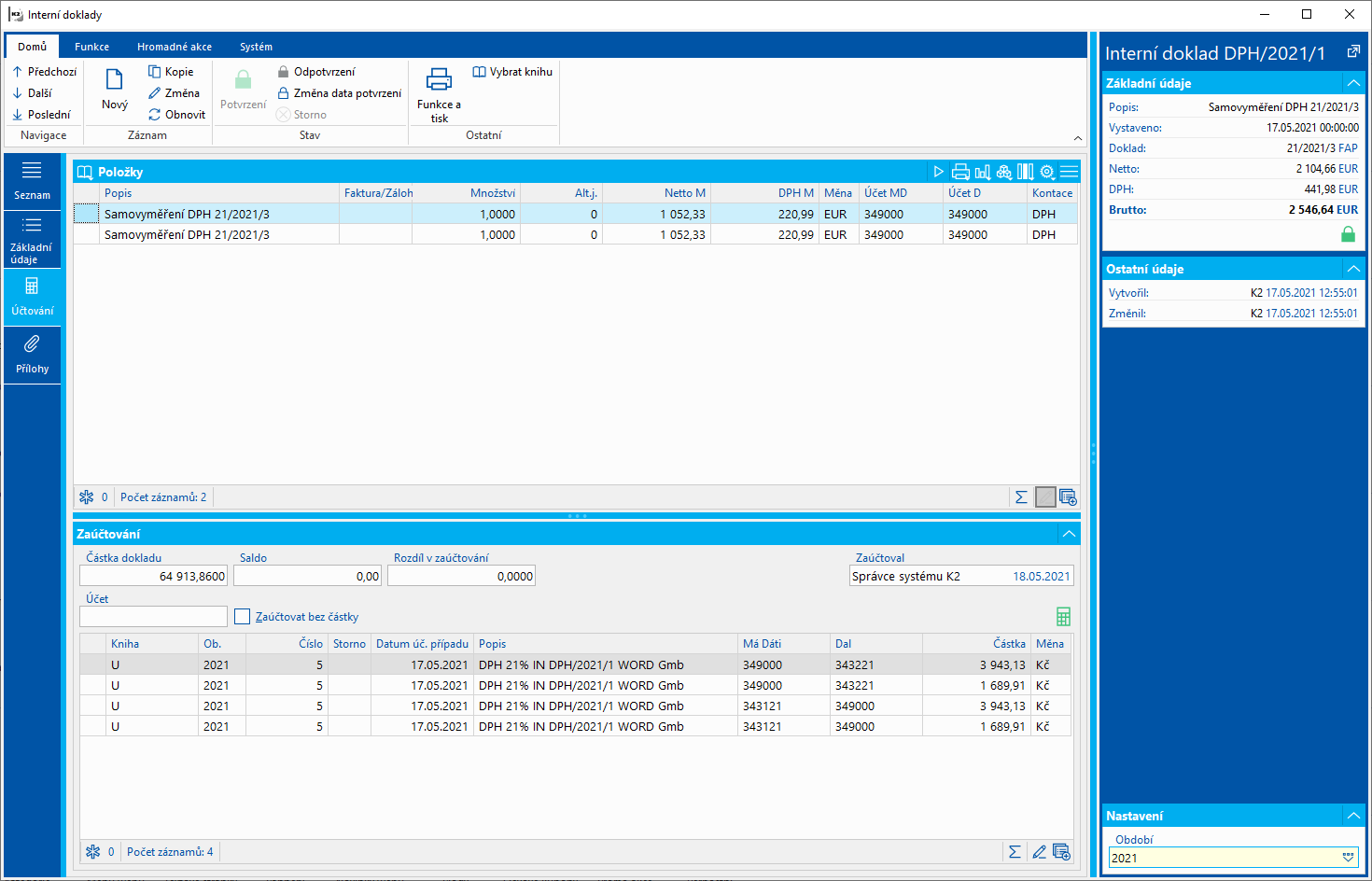Select the 343221 row with amount 1 689,91
Viewport: 1372px width, 881px height.
576,686
